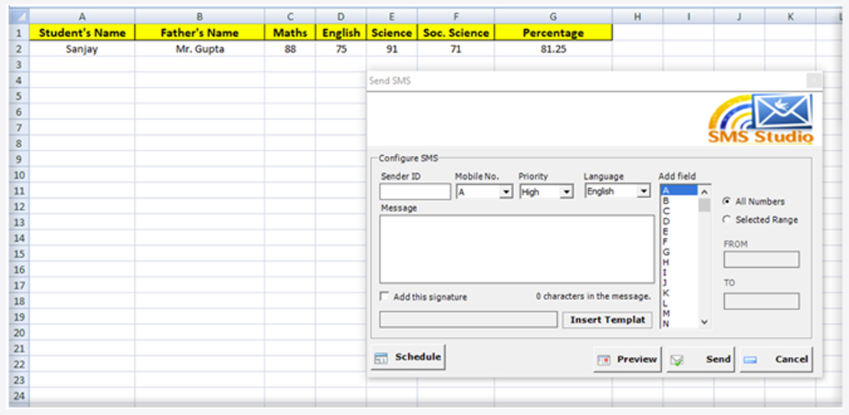The width and height of the screenshot is (849, 415).
Task: Select field N in Add field list
Action: point(679,323)
